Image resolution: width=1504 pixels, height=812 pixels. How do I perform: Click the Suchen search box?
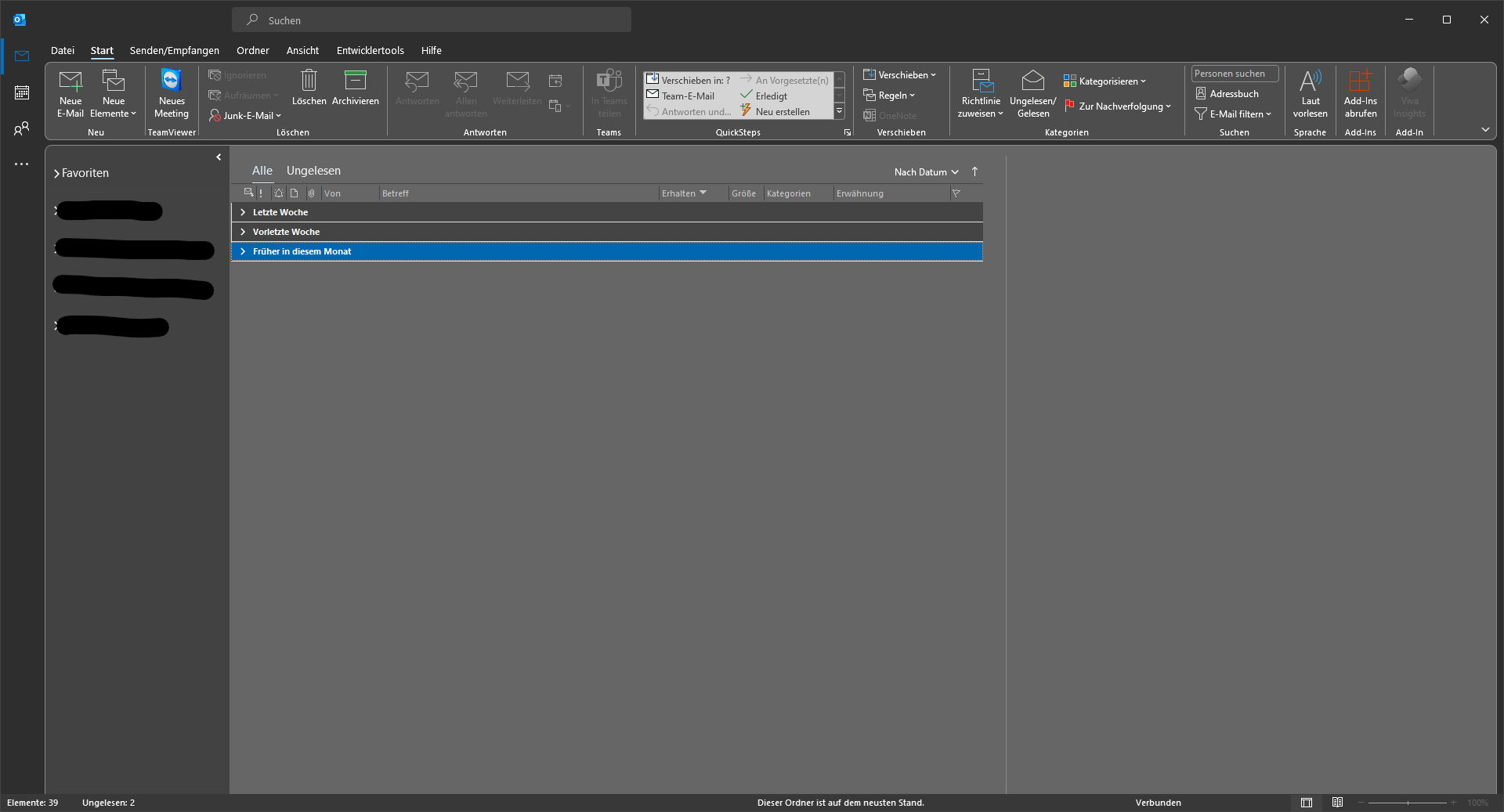coord(432,20)
